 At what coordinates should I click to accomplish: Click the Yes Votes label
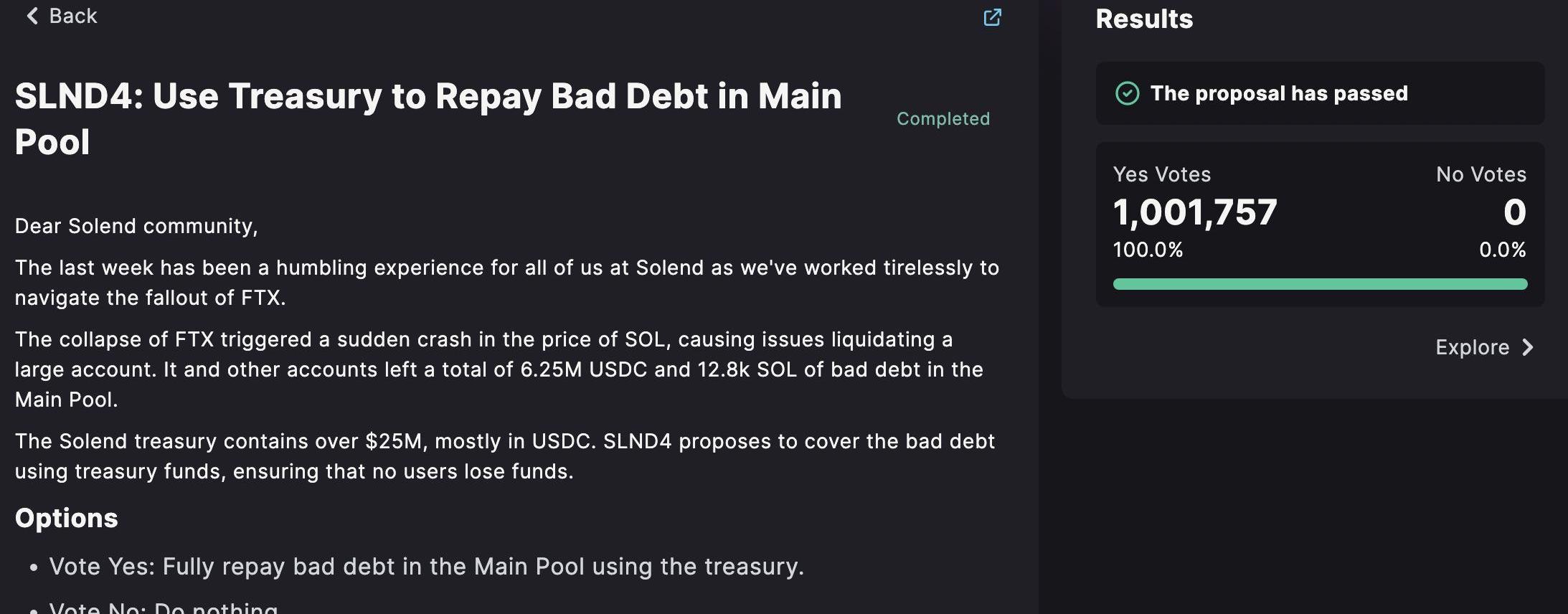click(x=1162, y=174)
